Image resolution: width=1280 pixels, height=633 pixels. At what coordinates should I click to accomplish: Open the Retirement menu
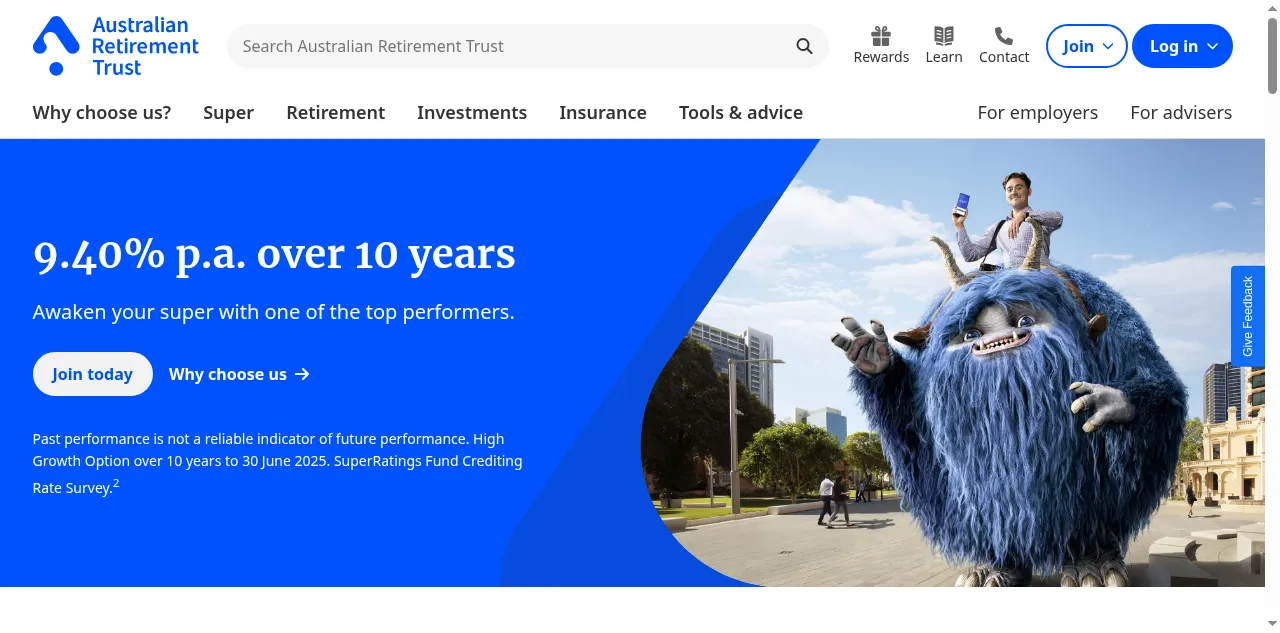(335, 113)
